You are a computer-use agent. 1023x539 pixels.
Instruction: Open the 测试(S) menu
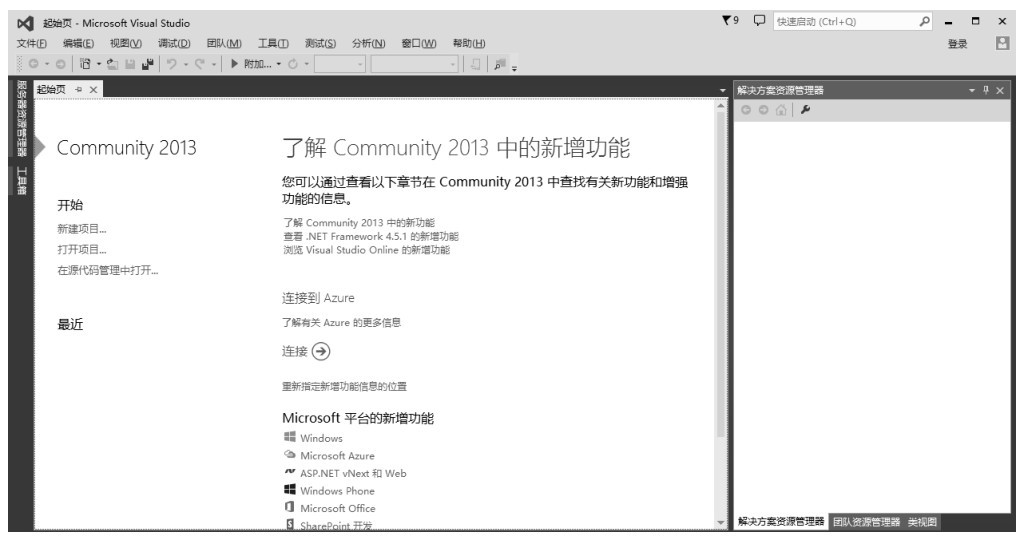pyautogui.click(x=320, y=44)
